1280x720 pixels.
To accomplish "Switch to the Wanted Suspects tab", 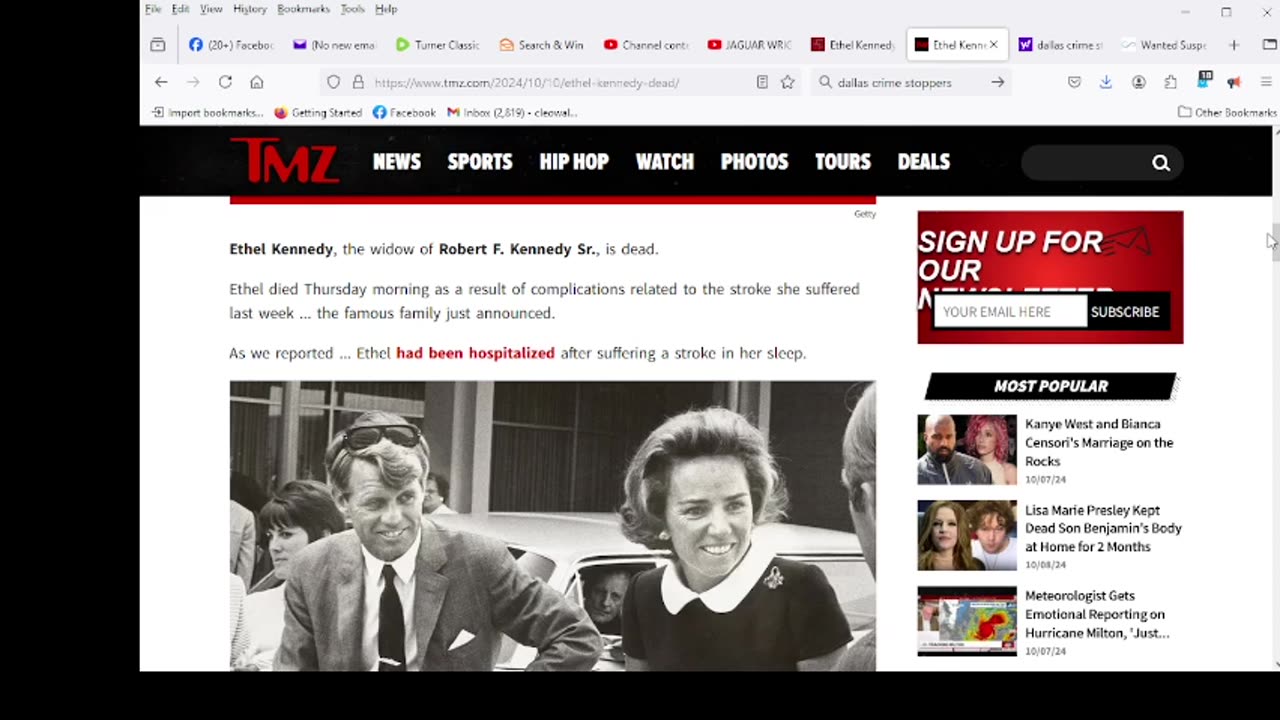I will tap(1164, 45).
